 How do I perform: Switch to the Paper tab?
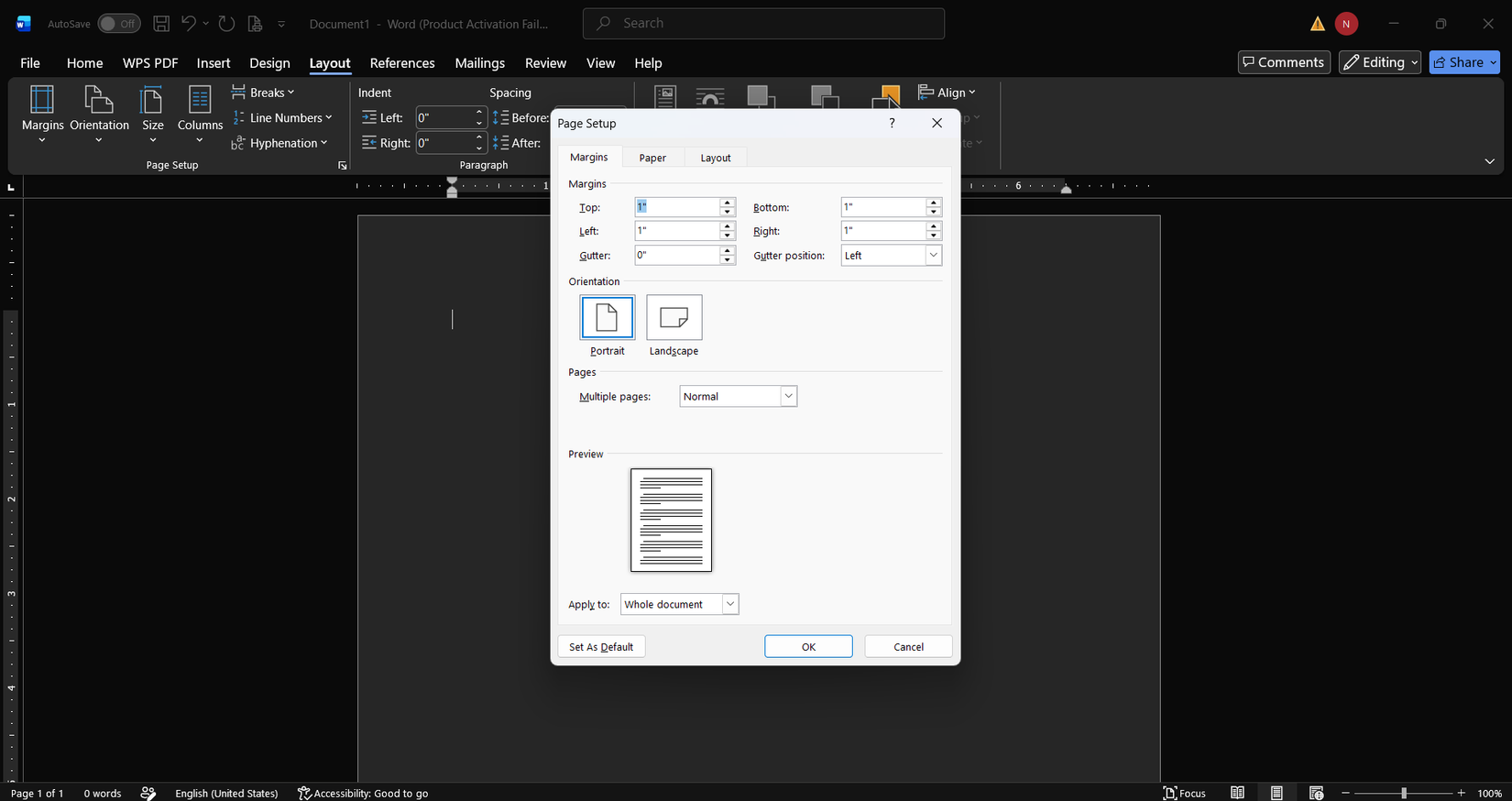tap(652, 158)
